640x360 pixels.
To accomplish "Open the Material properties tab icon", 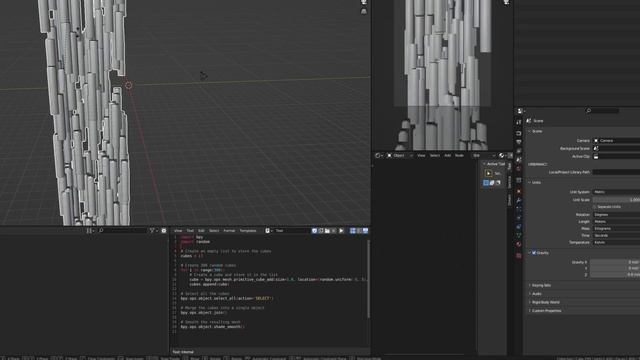I will click(x=519, y=244).
